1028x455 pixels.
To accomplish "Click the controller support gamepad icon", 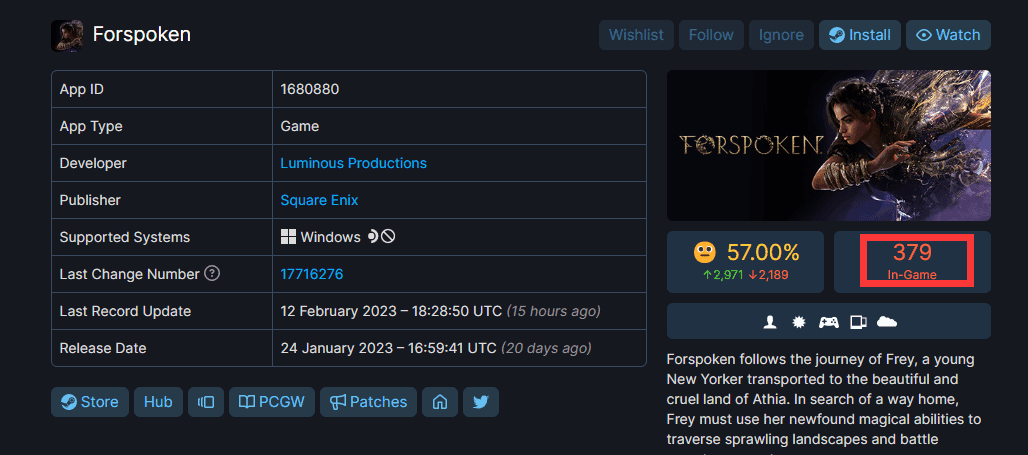I will coord(829,322).
